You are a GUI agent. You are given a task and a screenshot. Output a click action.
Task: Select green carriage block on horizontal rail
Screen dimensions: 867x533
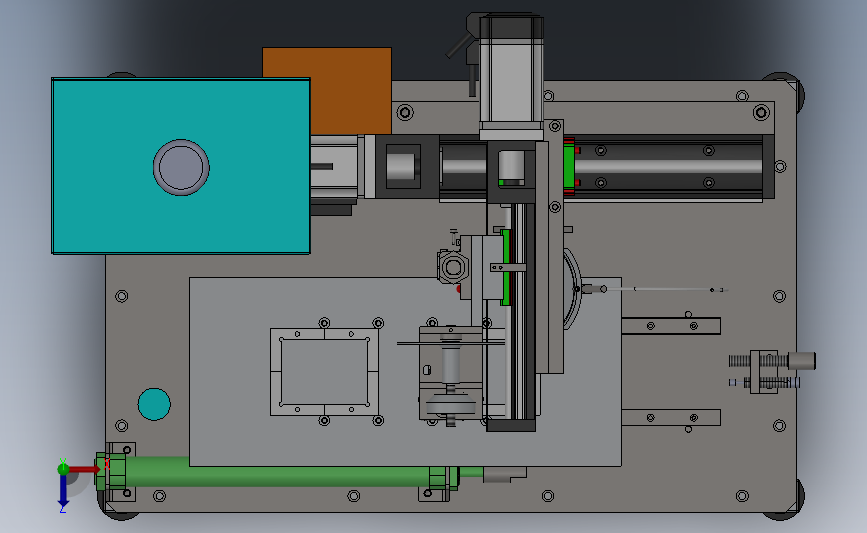[x=569, y=166]
